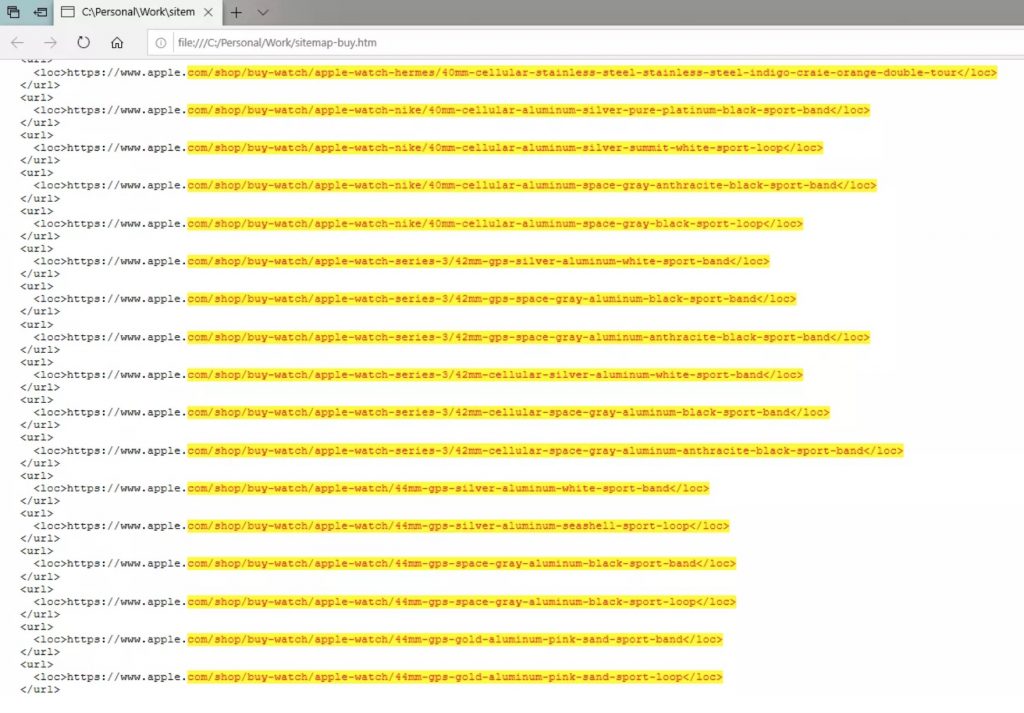Refresh the sitemap-buy.htm page
The height and width of the screenshot is (713, 1024).
(x=84, y=43)
